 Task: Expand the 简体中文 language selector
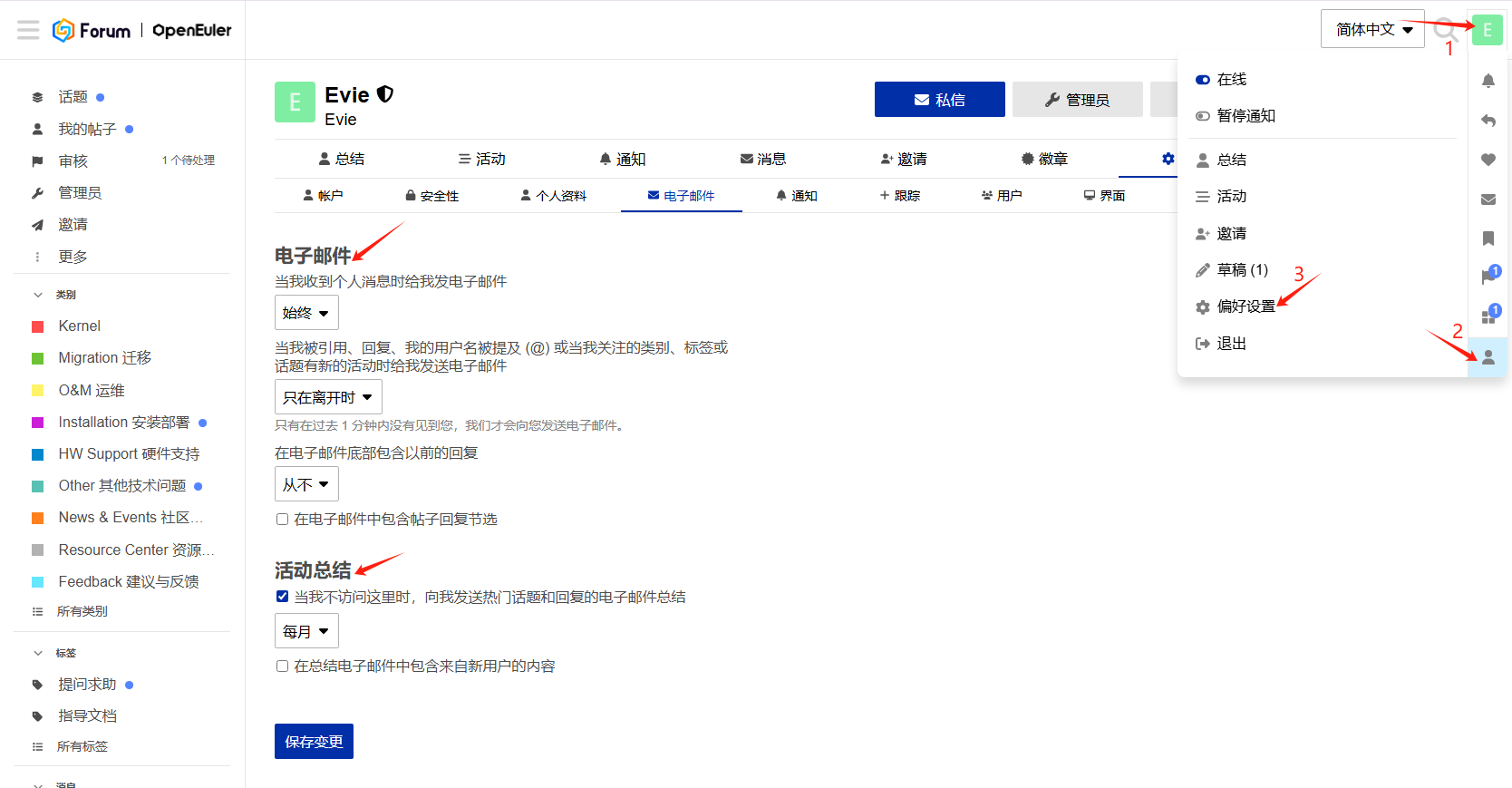pyautogui.click(x=1372, y=29)
